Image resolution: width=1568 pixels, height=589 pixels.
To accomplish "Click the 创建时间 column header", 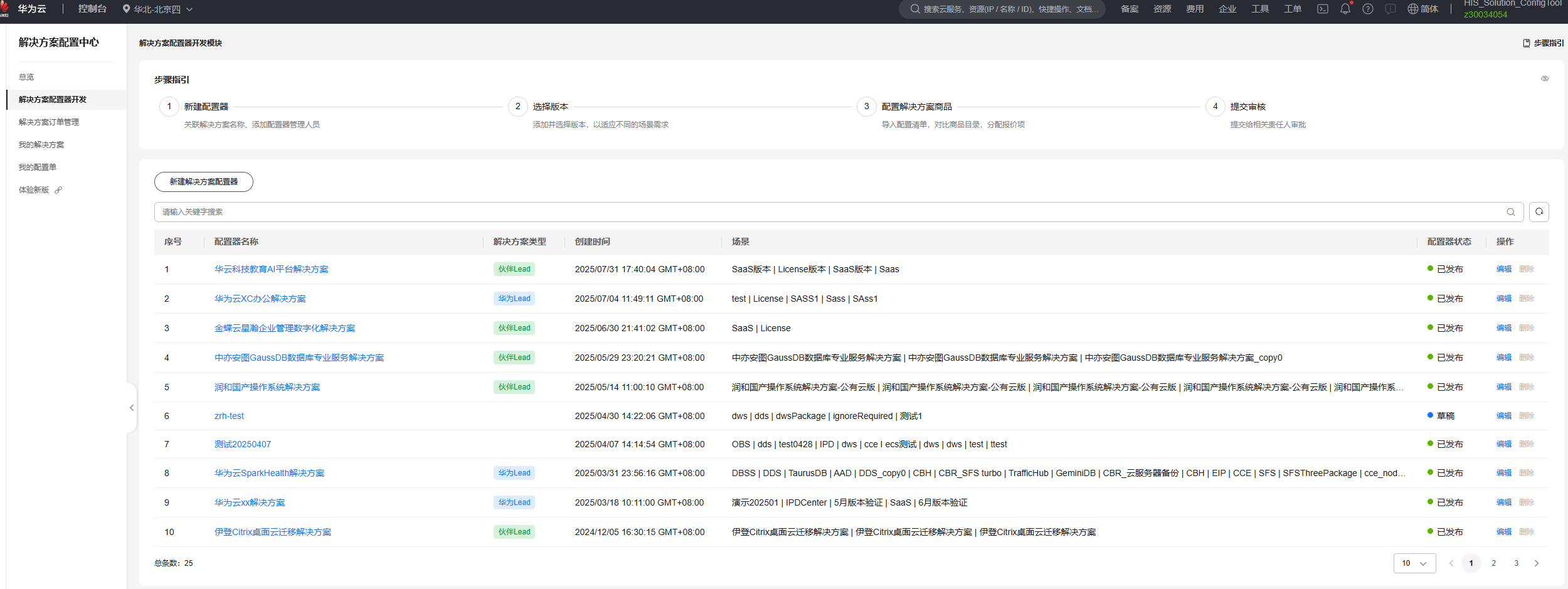I will tap(593, 241).
